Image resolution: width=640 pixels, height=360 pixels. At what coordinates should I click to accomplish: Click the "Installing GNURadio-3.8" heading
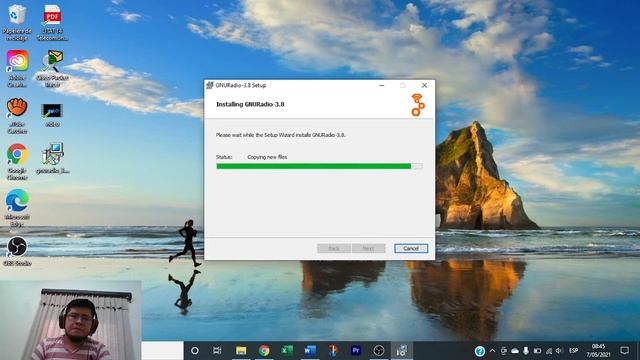pyautogui.click(x=250, y=104)
